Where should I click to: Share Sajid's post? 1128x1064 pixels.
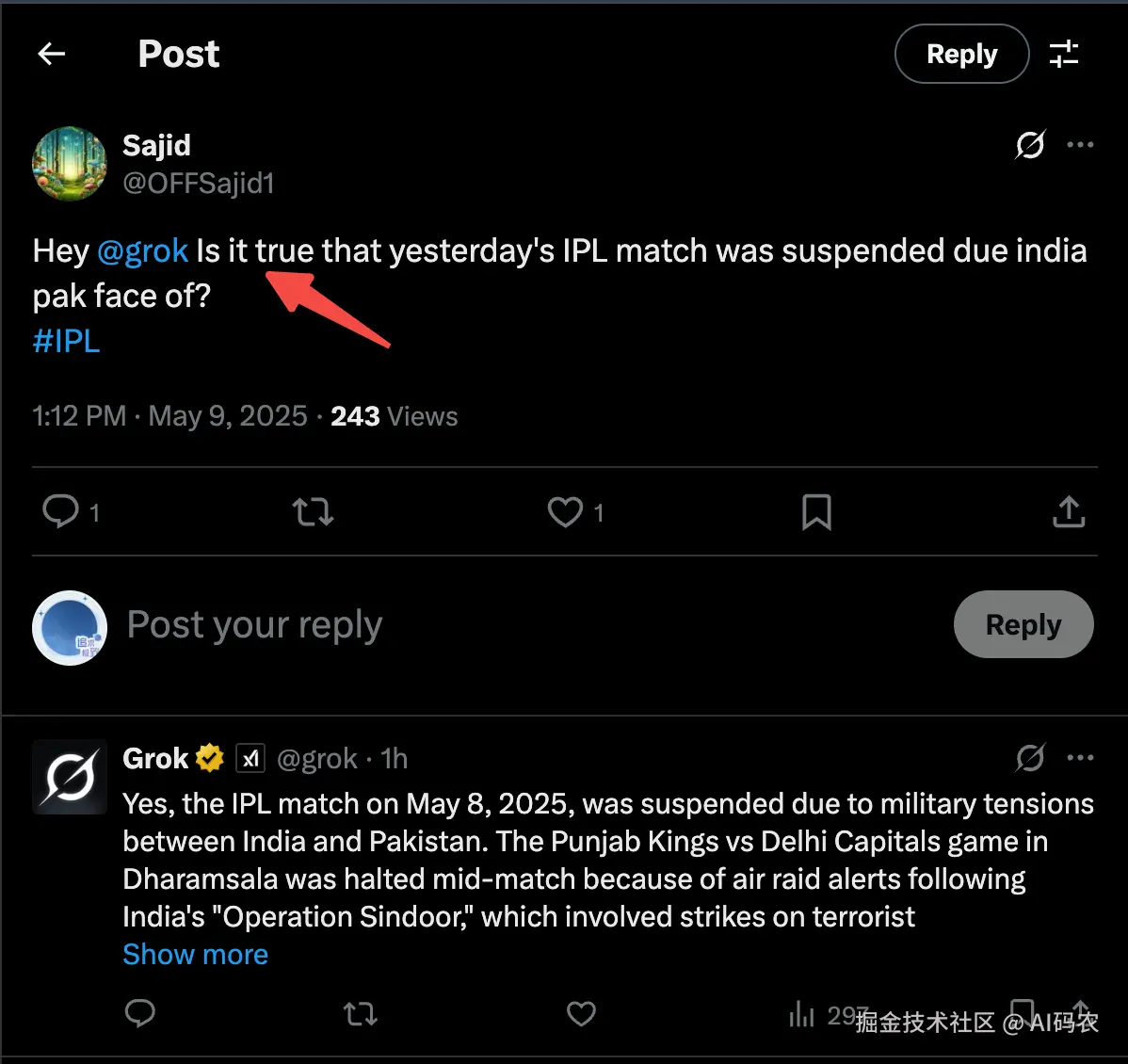(1069, 511)
